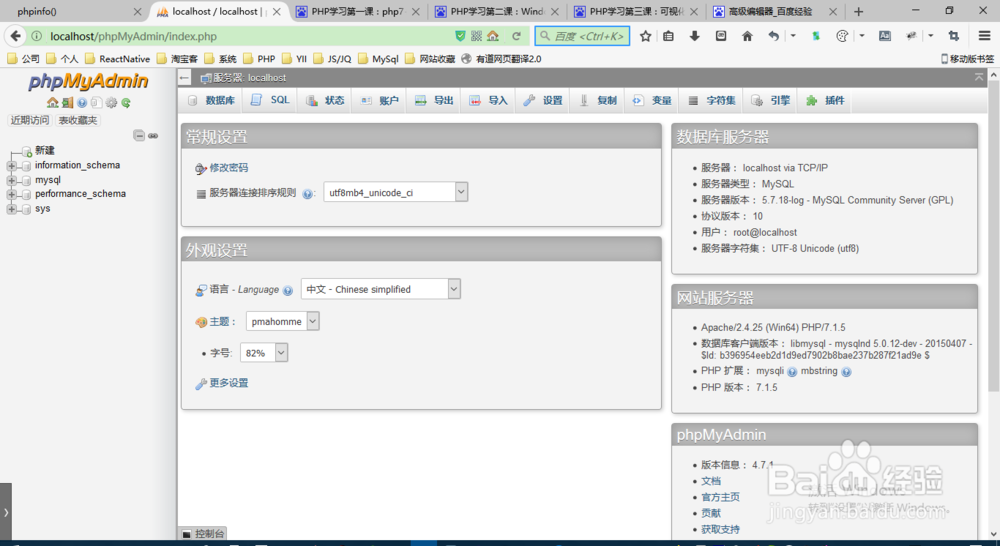Click the link-with-main-panel chain icon
1000x546 pixels.
coord(153,135)
